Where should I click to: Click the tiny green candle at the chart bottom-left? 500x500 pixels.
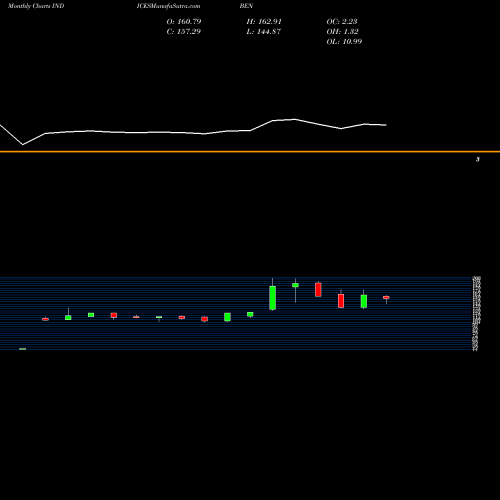pyautogui.click(x=23, y=349)
